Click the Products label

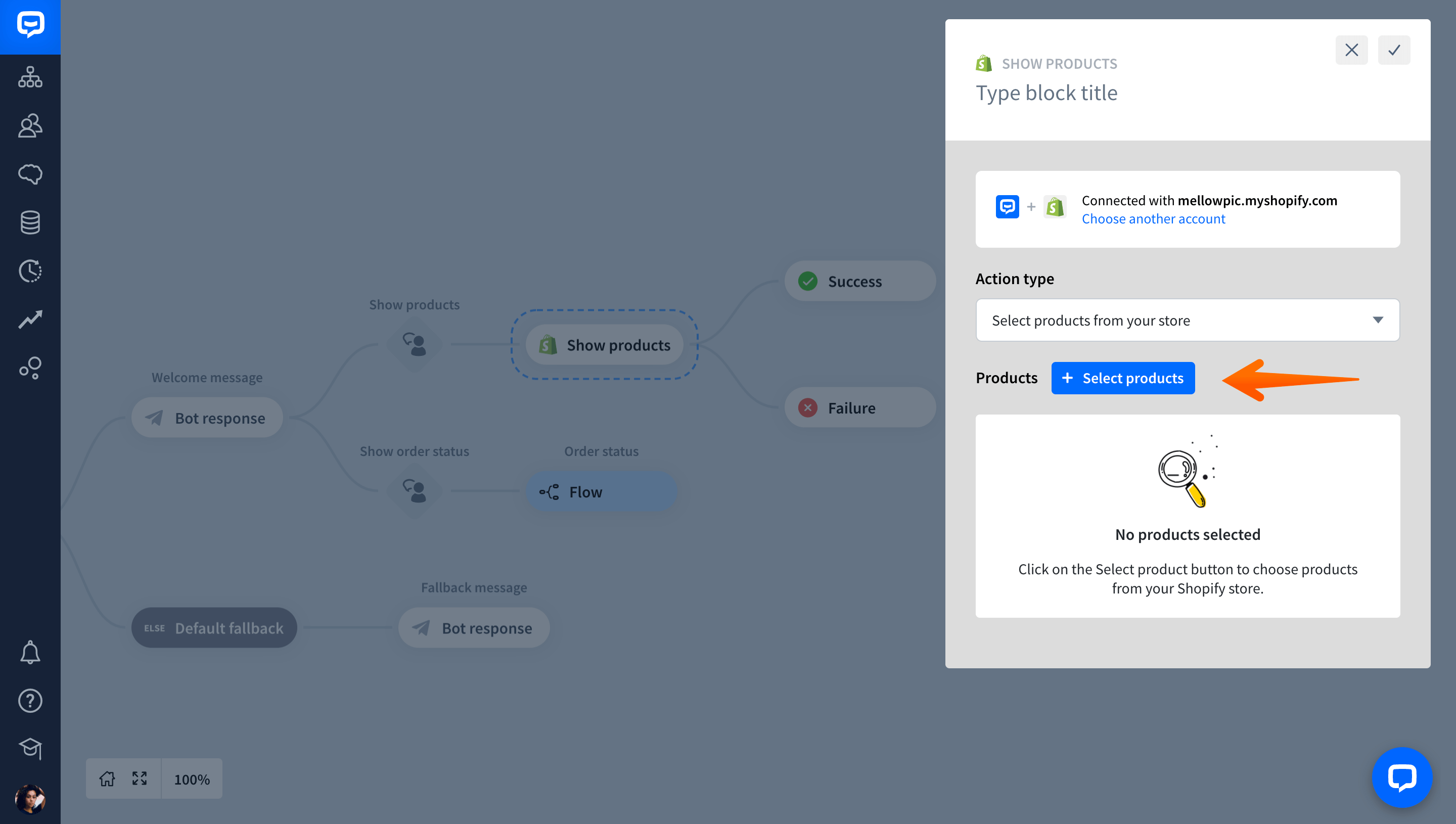[x=1006, y=378]
